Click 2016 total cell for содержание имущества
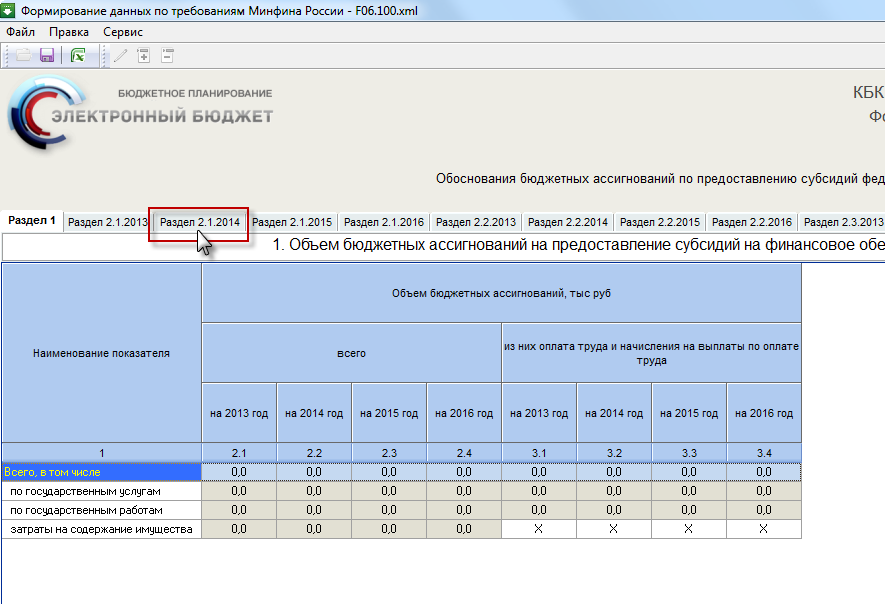885x604 pixels. tap(464, 529)
